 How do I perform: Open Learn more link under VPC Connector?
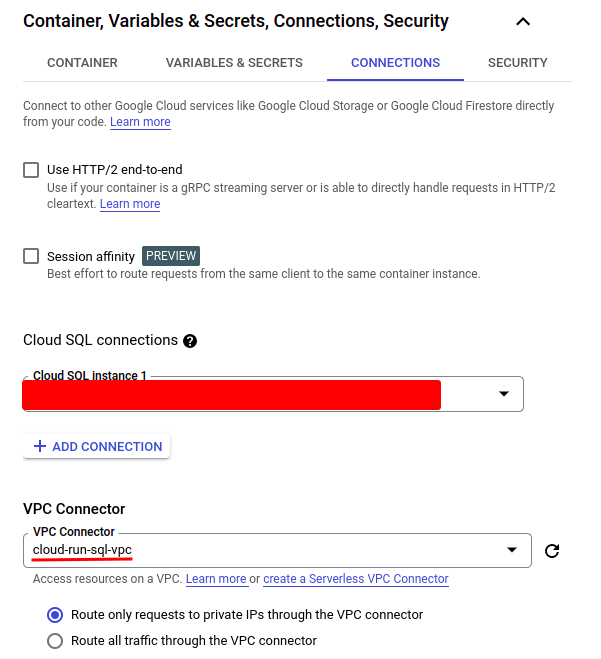coord(216,579)
